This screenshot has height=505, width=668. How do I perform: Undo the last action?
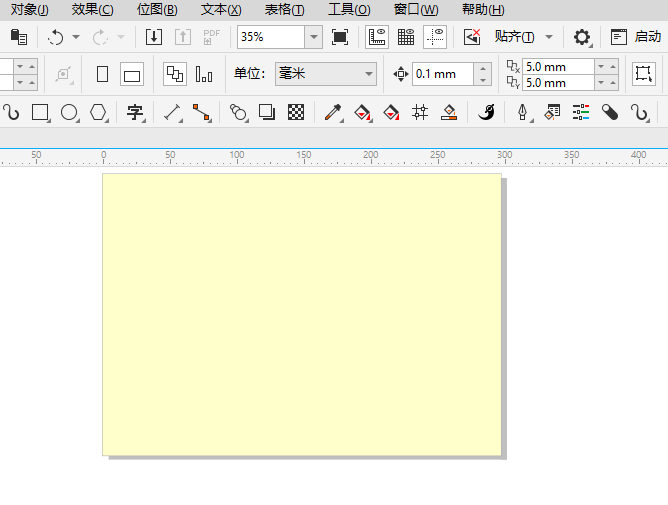pos(56,37)
